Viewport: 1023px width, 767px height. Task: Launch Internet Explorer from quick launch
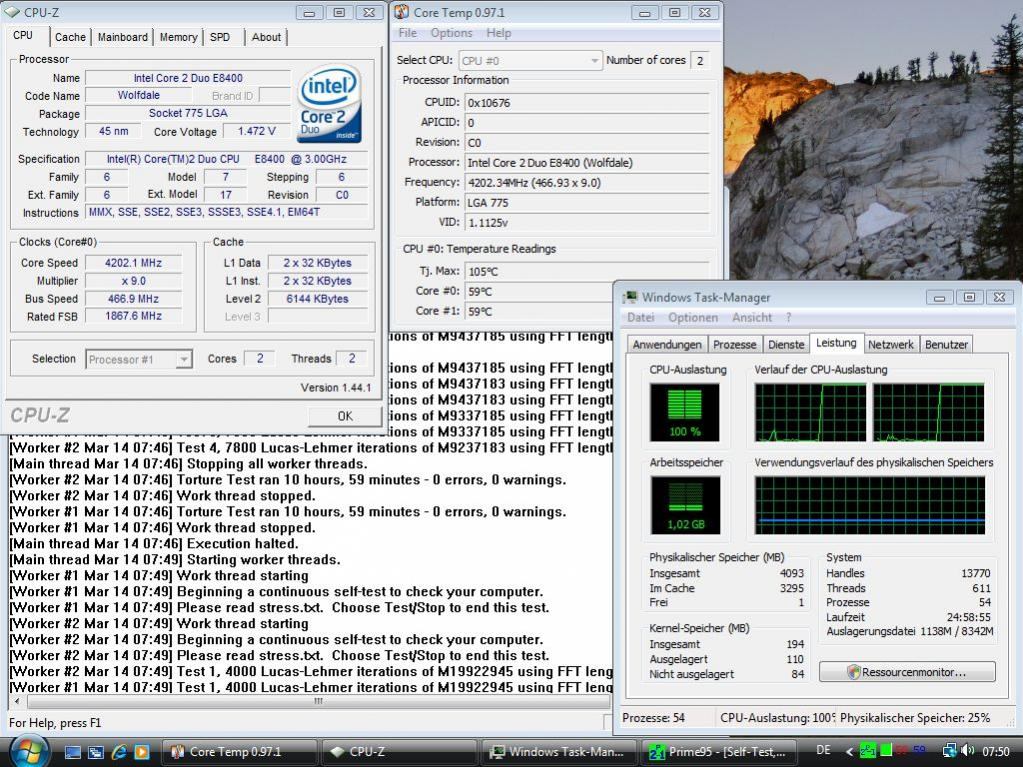119,752
